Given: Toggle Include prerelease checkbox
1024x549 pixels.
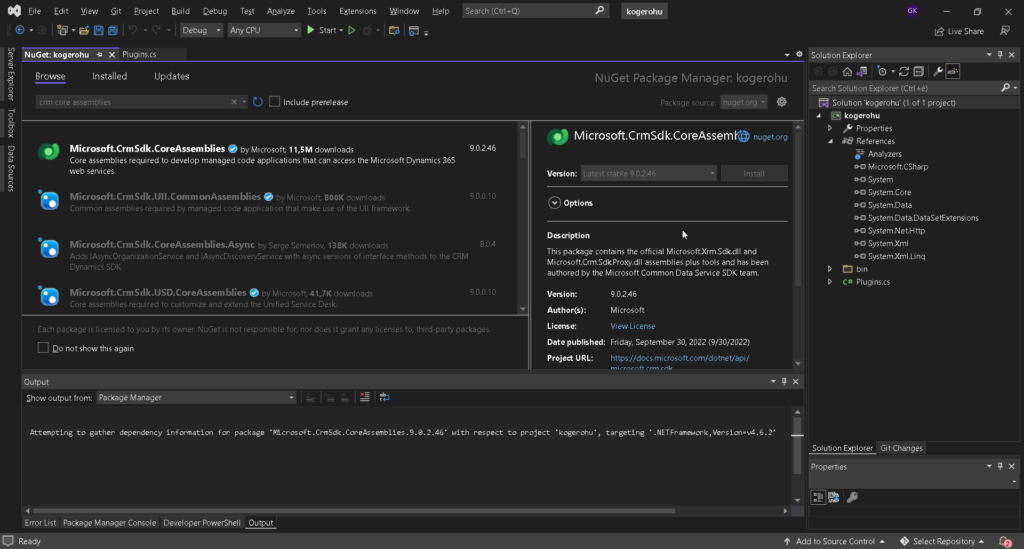Looking at the screenshot, I should [x=274, y=102].
